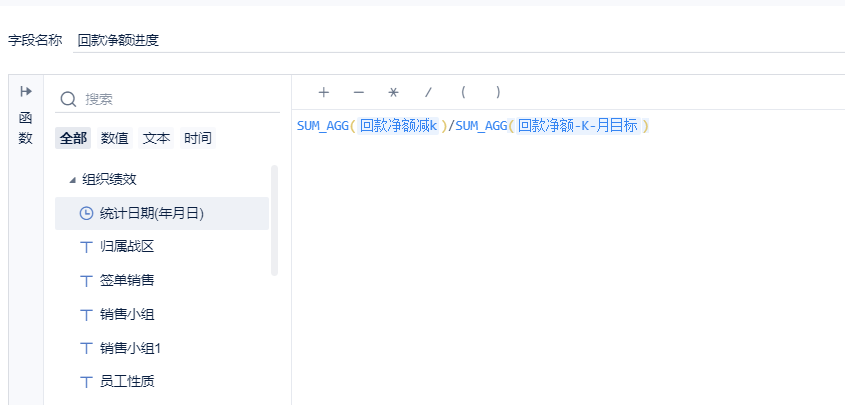Insert a right parenthesis

pyautogui.click(x=498, y=92)
